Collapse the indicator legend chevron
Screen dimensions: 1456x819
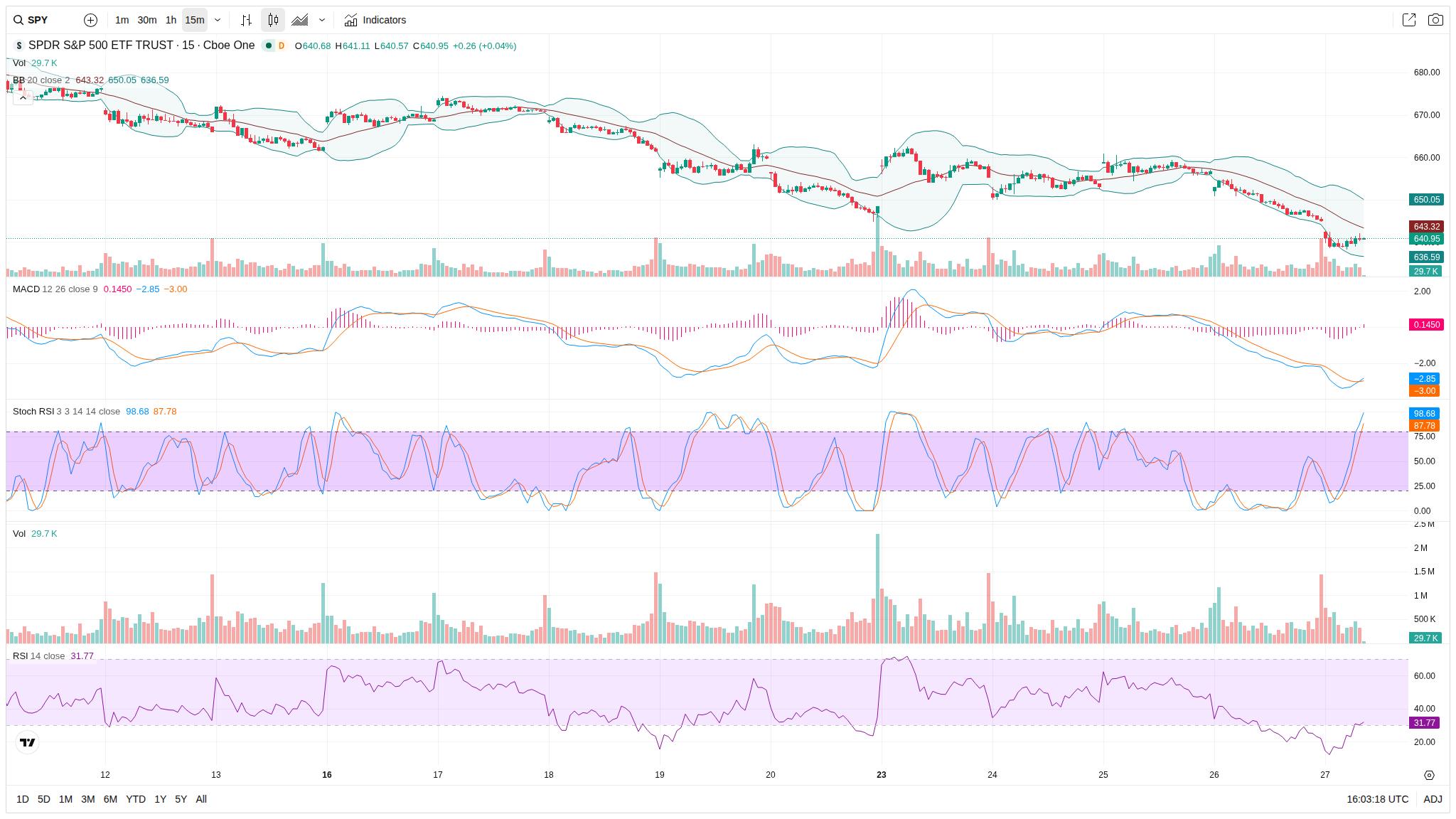(x=23, y=97)
